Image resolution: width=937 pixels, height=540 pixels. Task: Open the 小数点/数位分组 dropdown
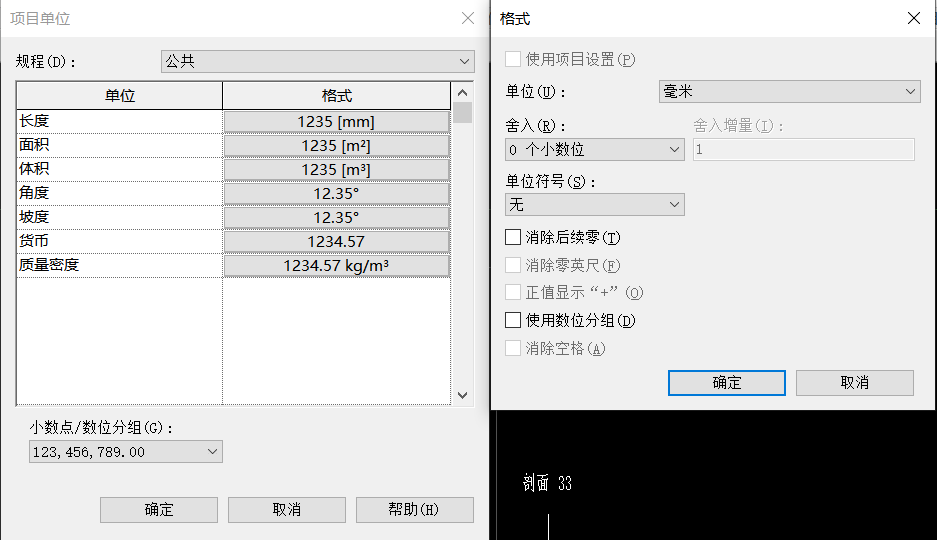(x=125, y=452)
